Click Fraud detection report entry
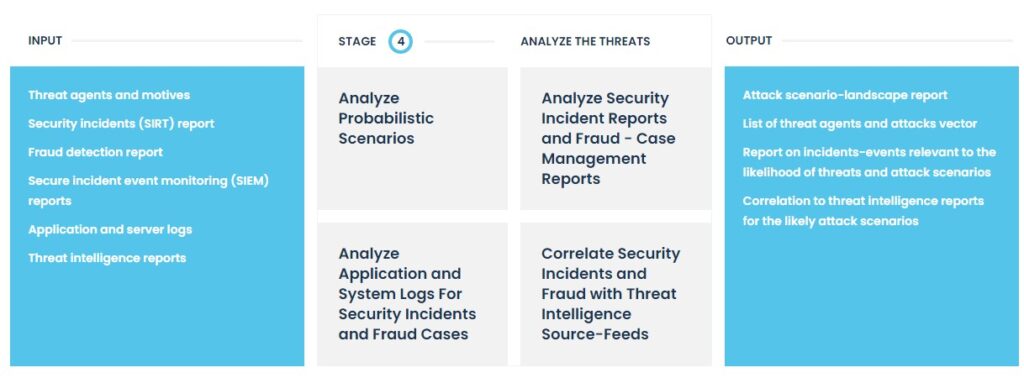1024x378 pixels. click(95, 152)
